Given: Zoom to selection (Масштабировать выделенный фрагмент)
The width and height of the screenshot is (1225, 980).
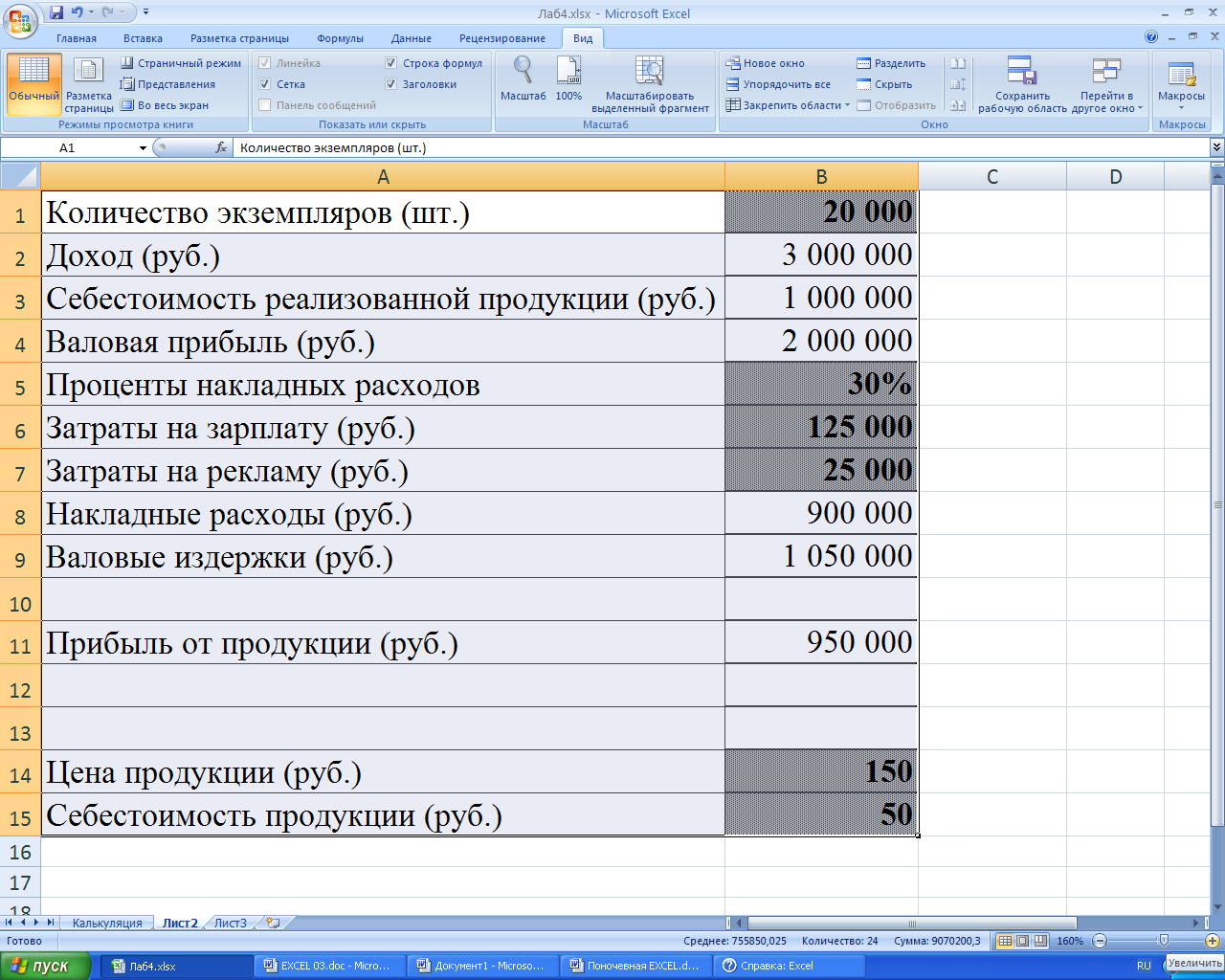Looking at the screenshot, I should click(650, 84).
